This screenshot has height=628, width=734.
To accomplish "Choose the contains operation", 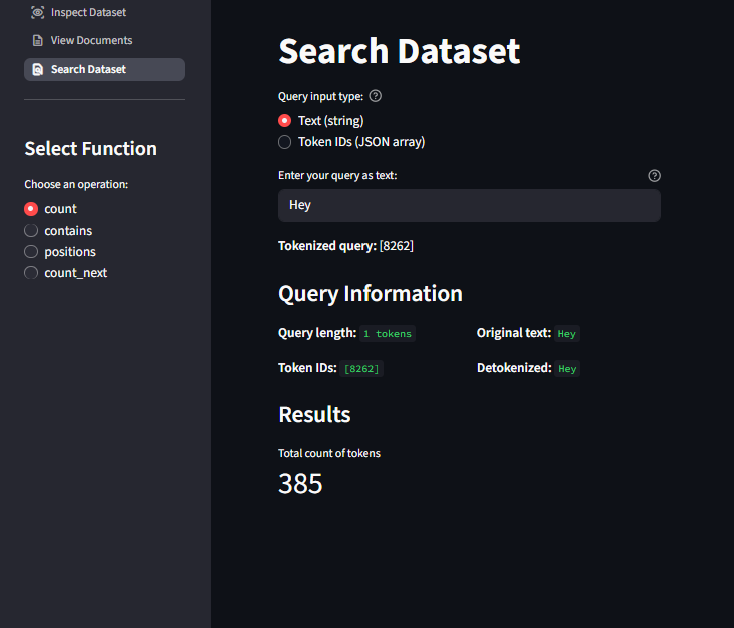I will (31, 231).
